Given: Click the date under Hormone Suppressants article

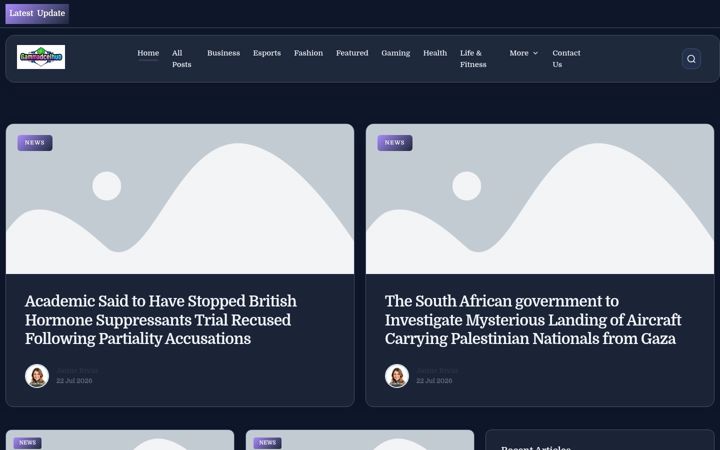Looking at the screenshot, I should tap(74, 381).
